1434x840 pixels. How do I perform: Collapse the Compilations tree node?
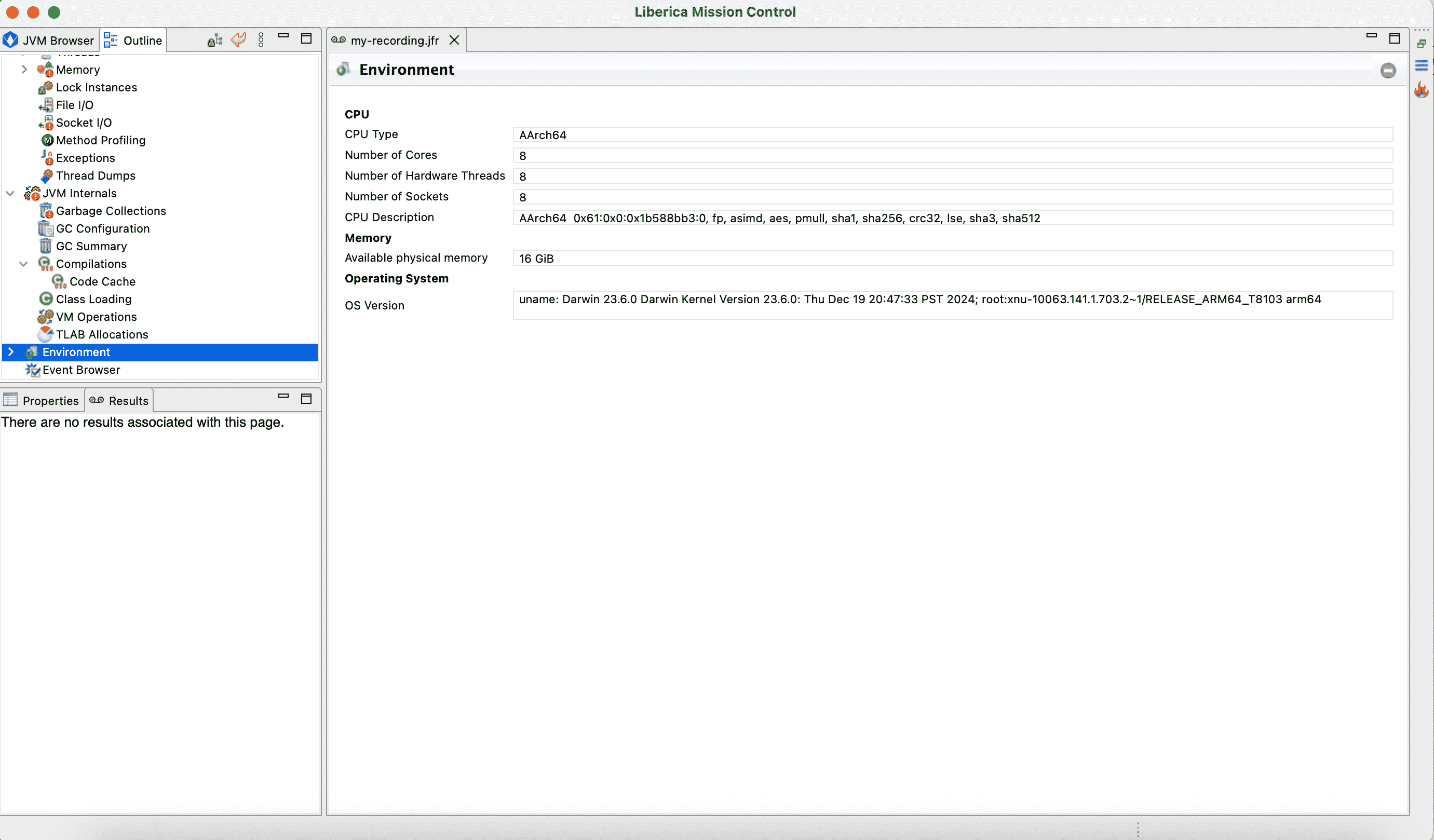point(24,264)
